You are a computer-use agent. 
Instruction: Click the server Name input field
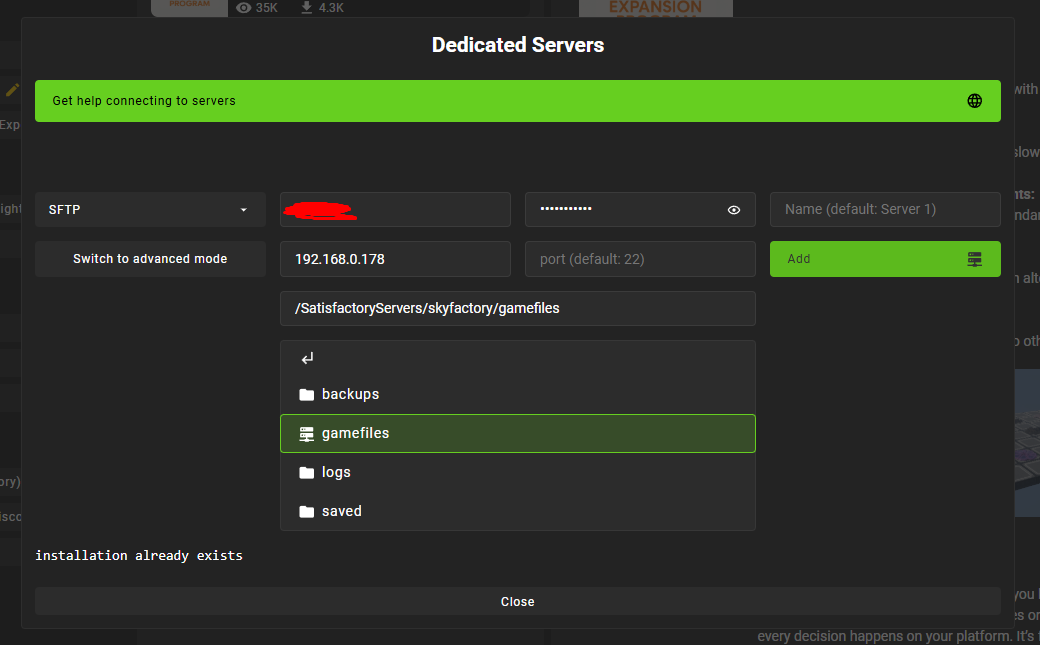[x=885, y=209]
